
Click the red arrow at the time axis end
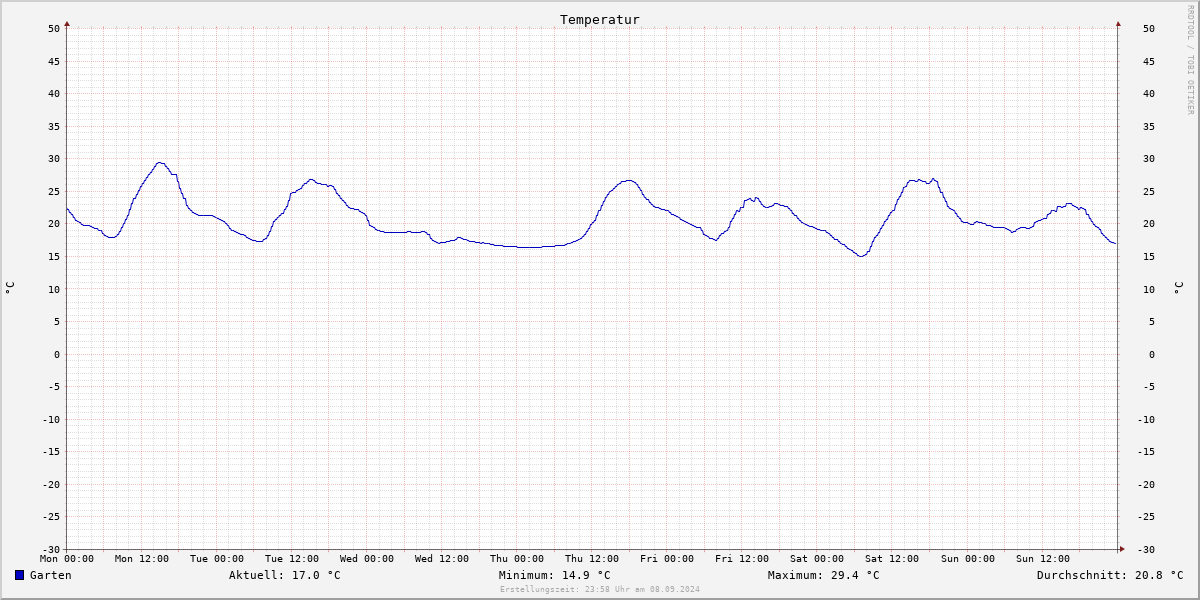click(1121, 548)
